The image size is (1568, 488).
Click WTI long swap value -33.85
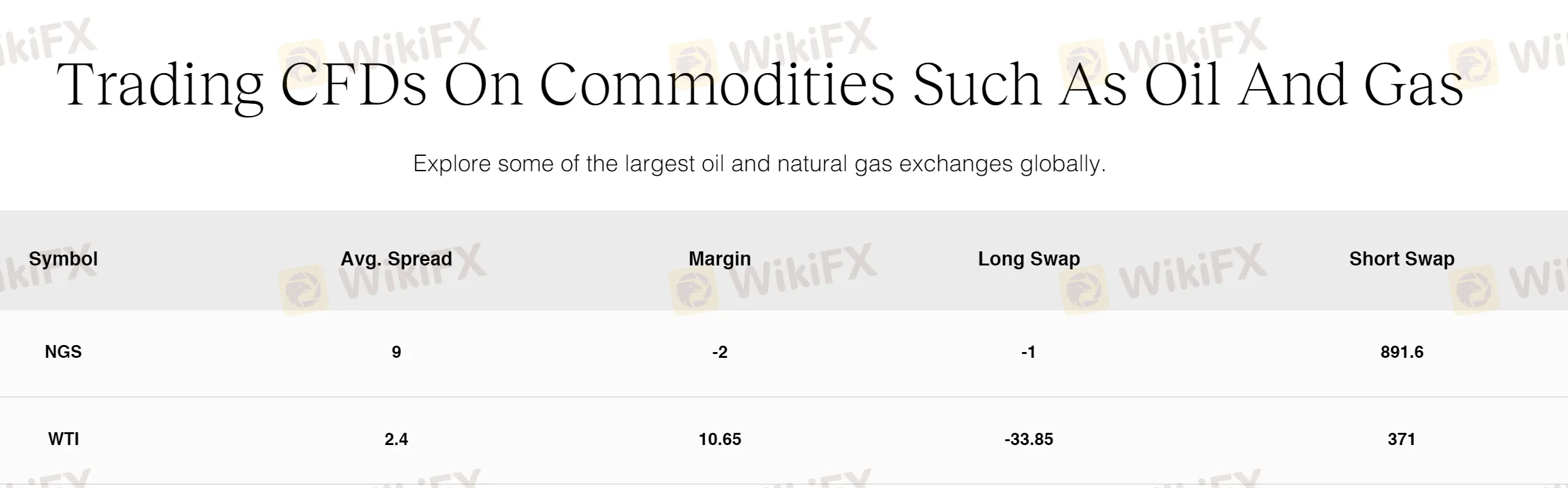[1029, 439]
